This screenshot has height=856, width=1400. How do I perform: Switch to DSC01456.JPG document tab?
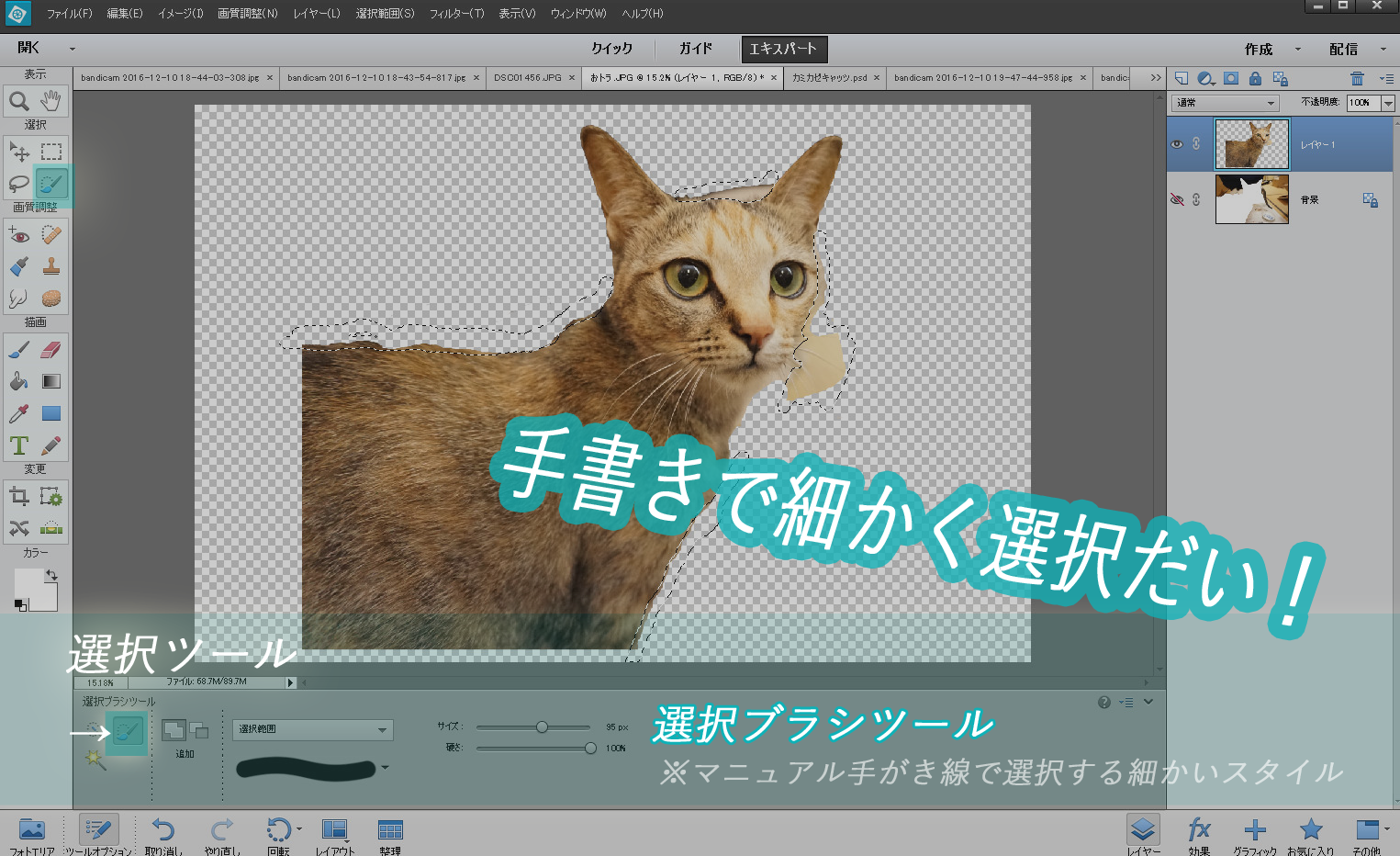tap(528, 78)
